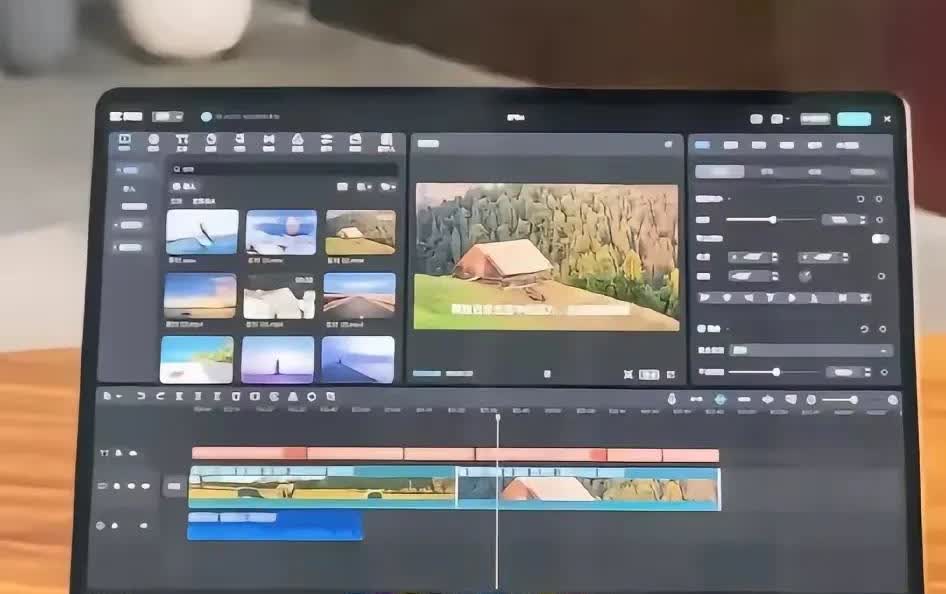Toggle the uniform scale switch
Screen dimensions: 946x594
click(880, 239)
